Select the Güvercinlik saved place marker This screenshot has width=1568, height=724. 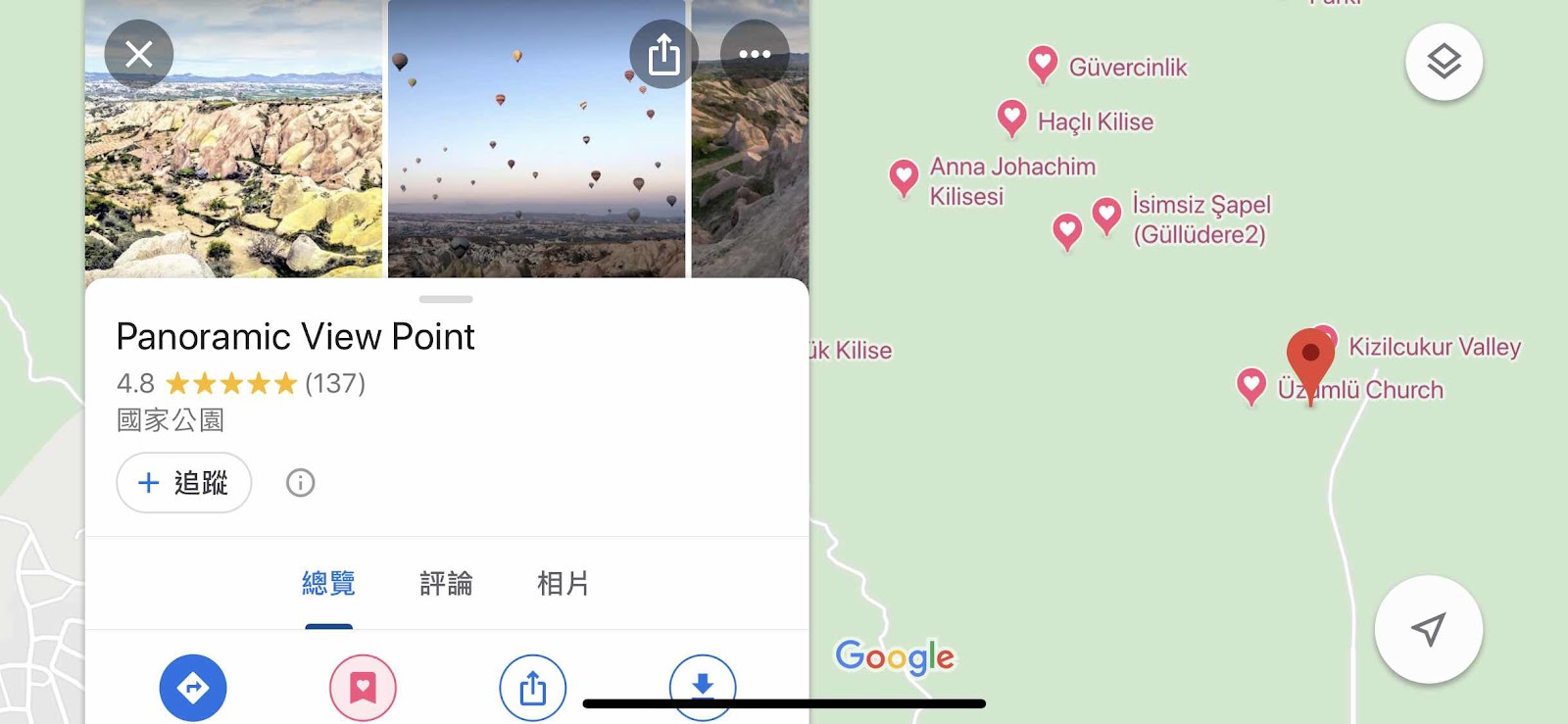point(1043,64)
